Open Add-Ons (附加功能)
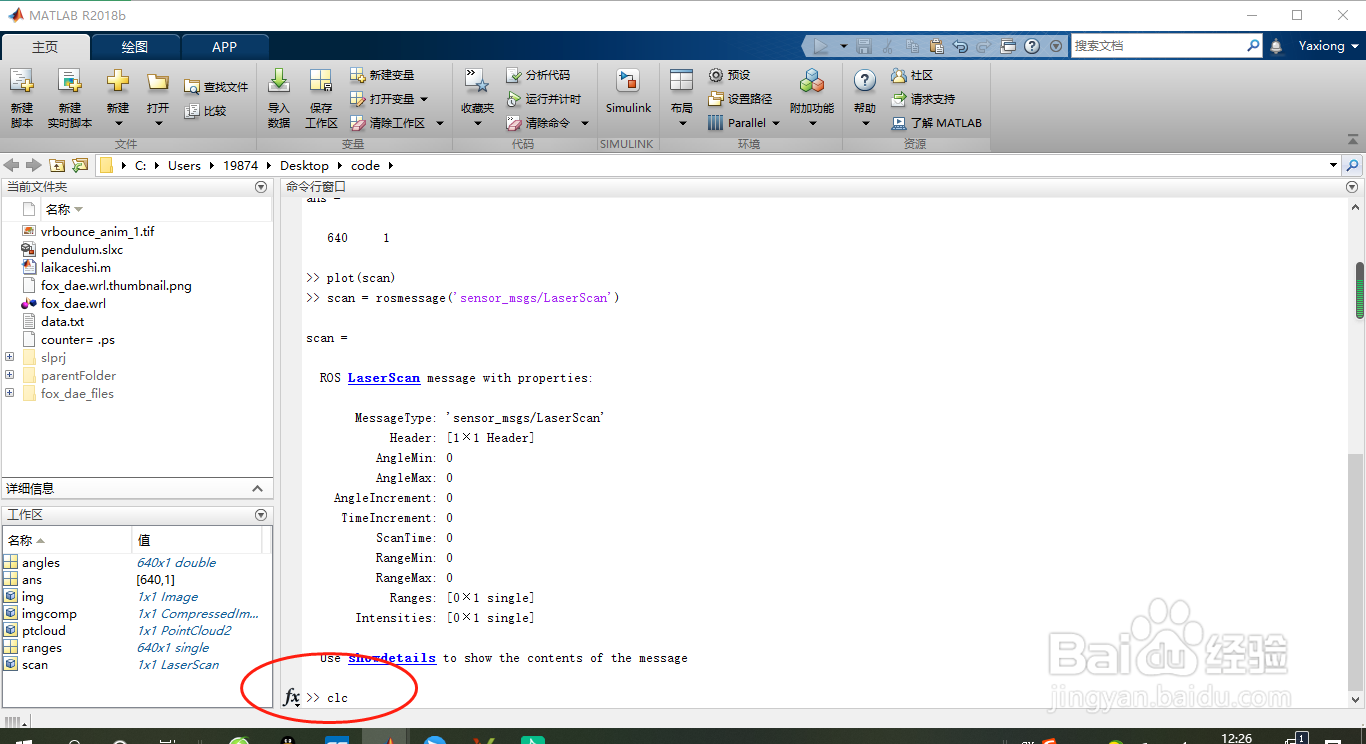The width and height of the screenshot is (1366, 744). 811,98
